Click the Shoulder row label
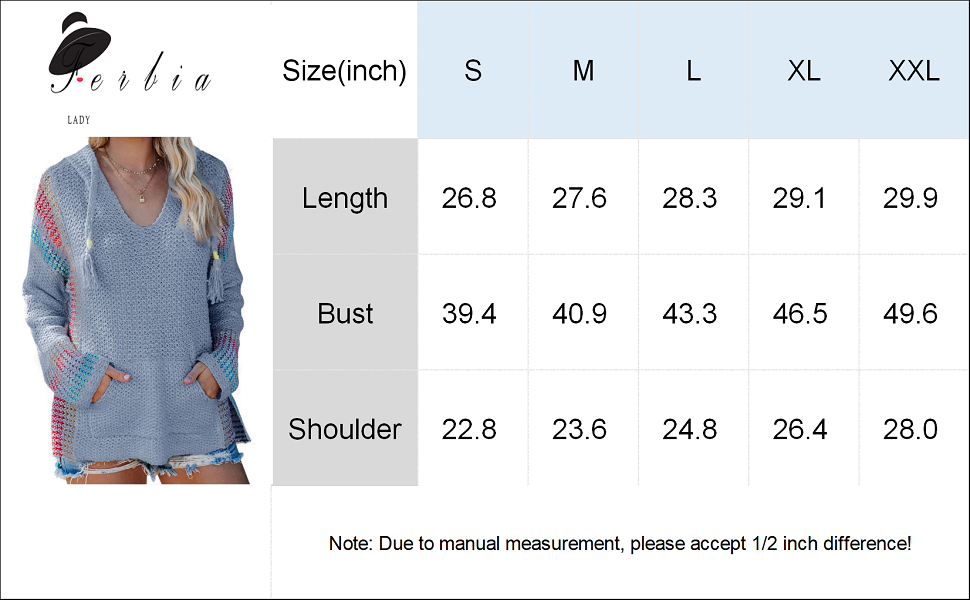 tap(345, 429)
